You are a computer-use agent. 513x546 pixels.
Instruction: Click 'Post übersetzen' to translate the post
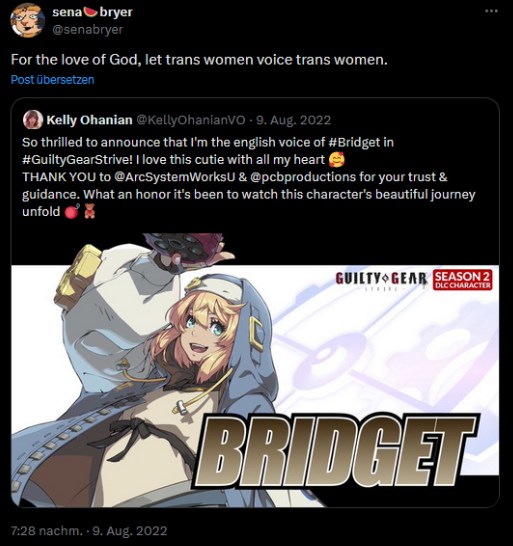[x=53, y=80]
